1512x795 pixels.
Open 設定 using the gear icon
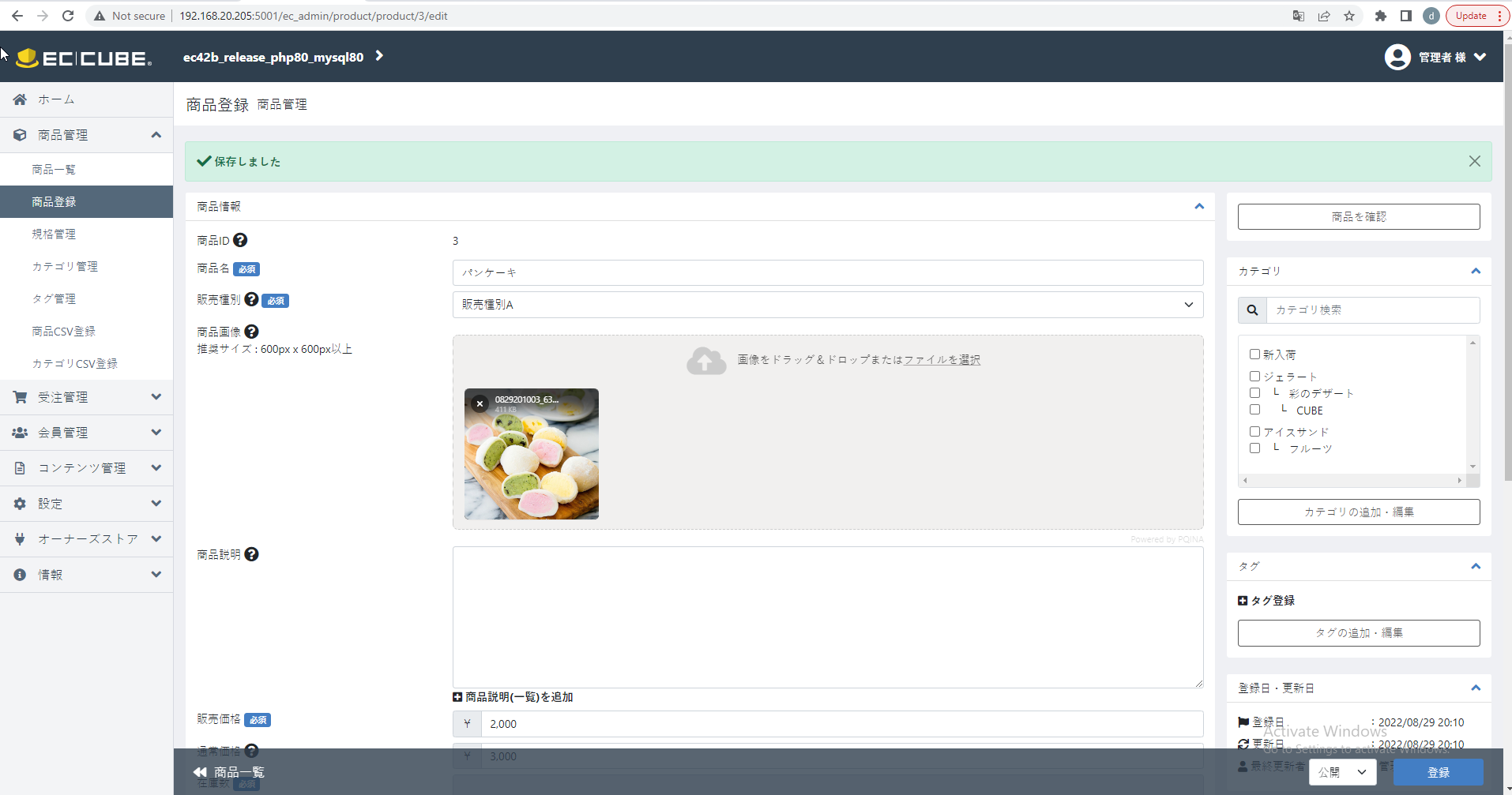tap(19, 503)
